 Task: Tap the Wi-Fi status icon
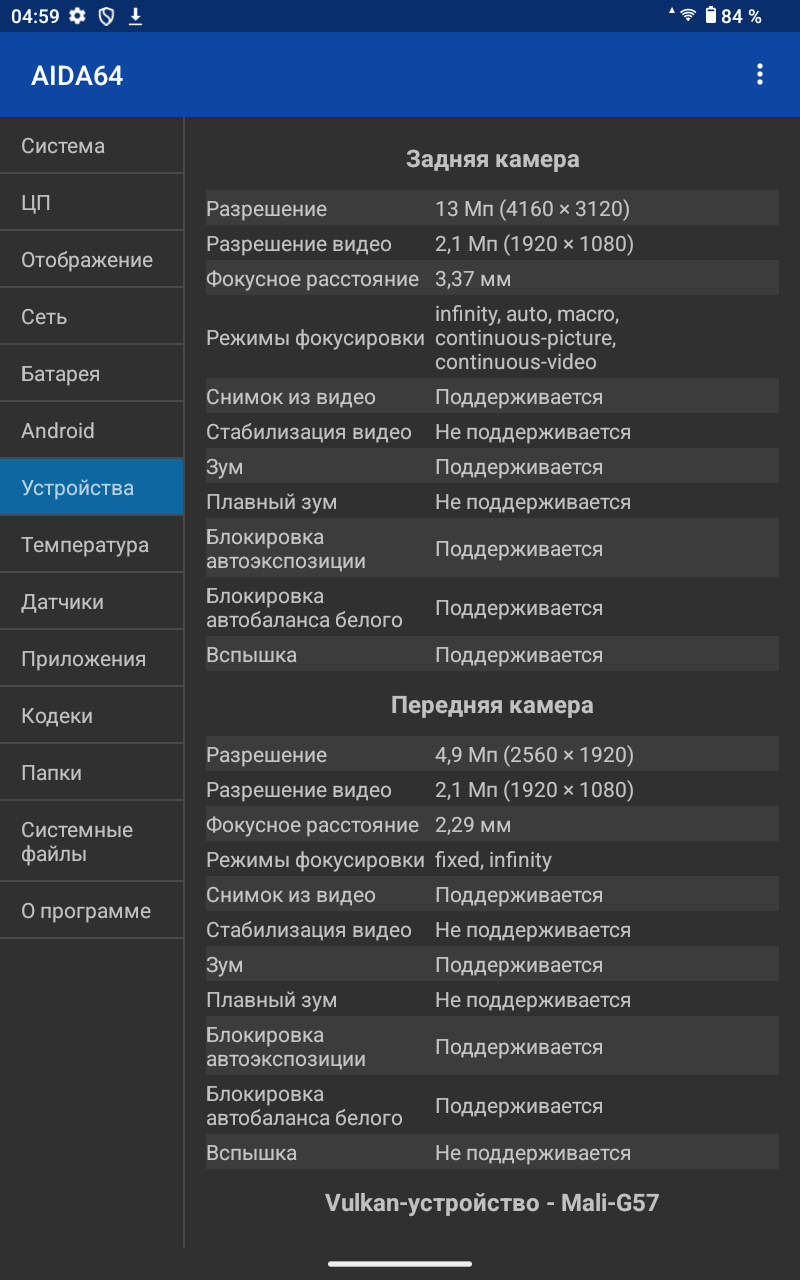coord(687,15)
